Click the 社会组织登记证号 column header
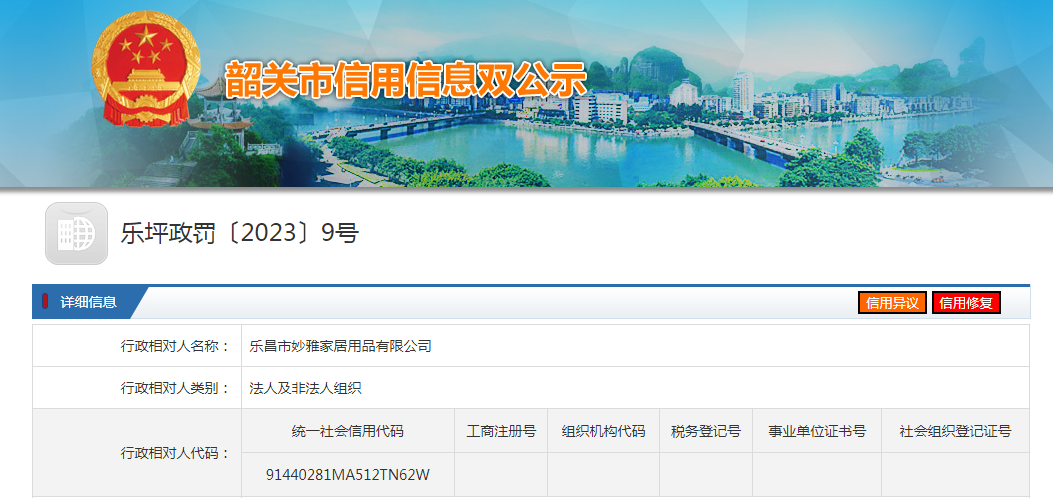The image size is (1053, 498). click(x=955, y=431)
